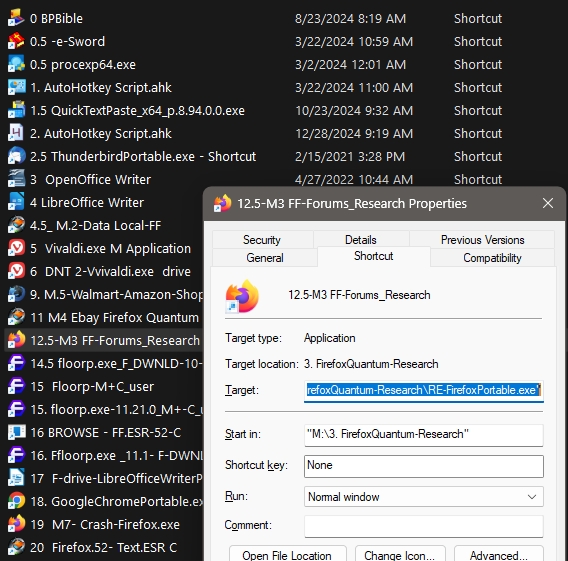The image size is (568, 561).
Task: Select the QuickTextPaste shortcut icon
Action: tap(16, 110)
